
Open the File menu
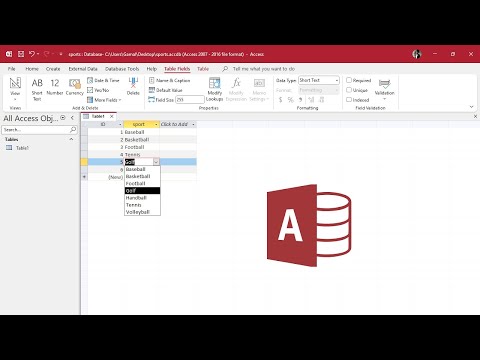12,69
